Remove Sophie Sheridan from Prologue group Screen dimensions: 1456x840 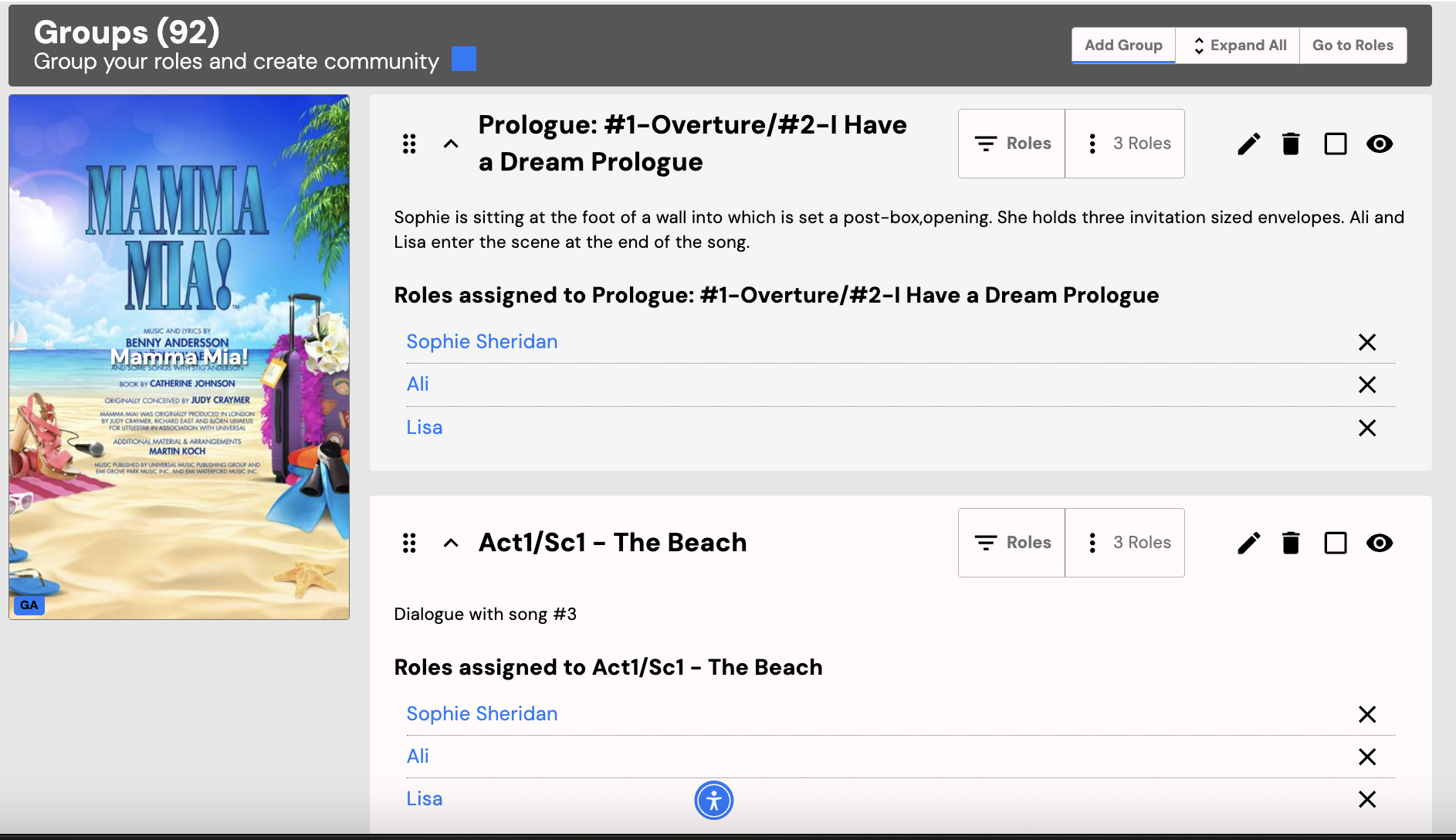tap(1367, 342)
